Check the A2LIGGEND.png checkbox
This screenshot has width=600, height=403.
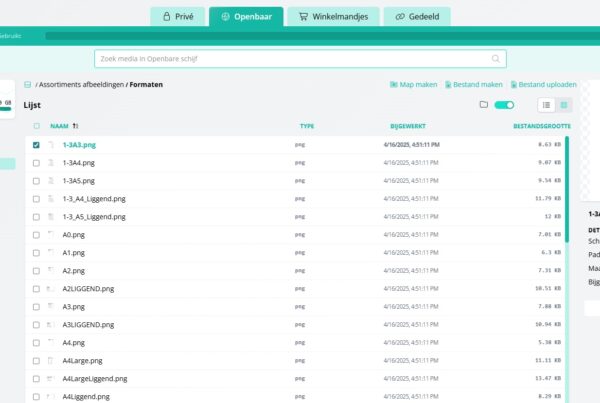pos(36,289)
